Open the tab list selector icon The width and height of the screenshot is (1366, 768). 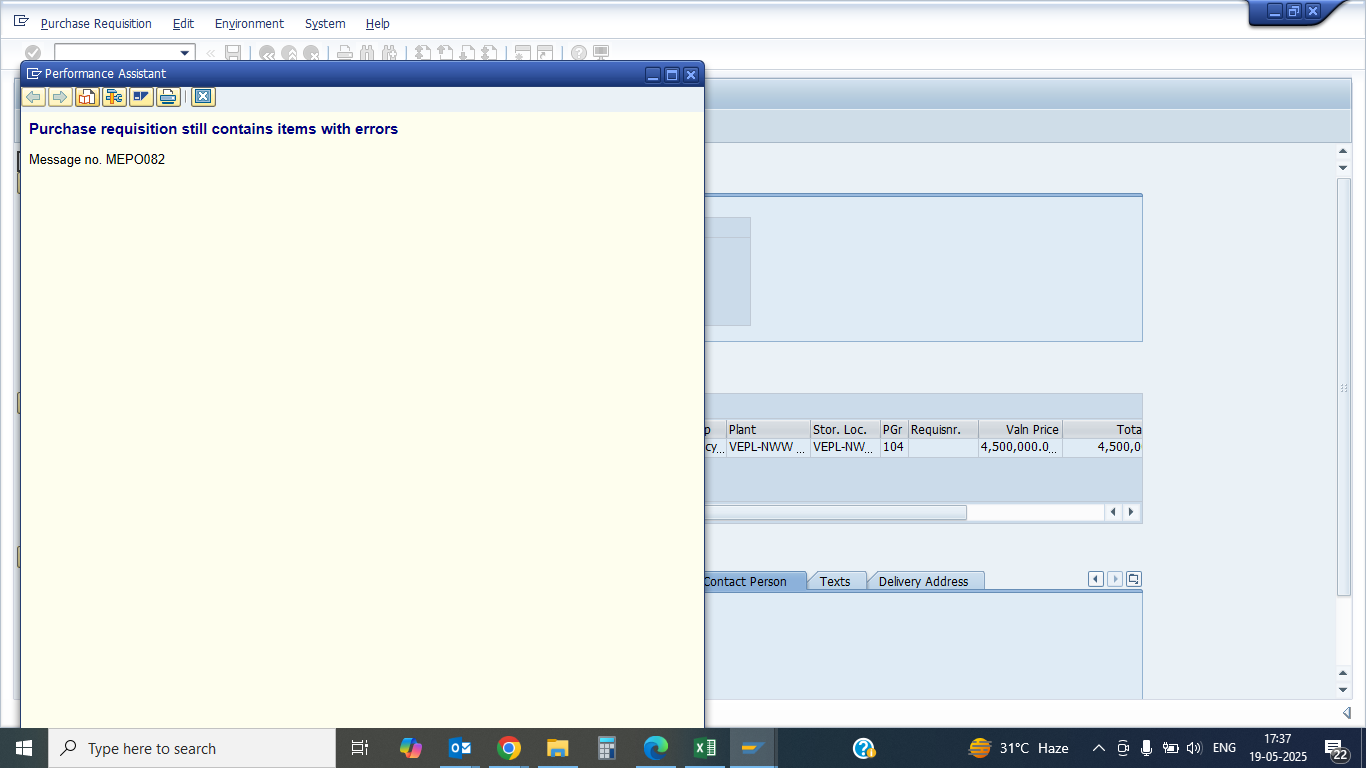[x=1133, y=580]
